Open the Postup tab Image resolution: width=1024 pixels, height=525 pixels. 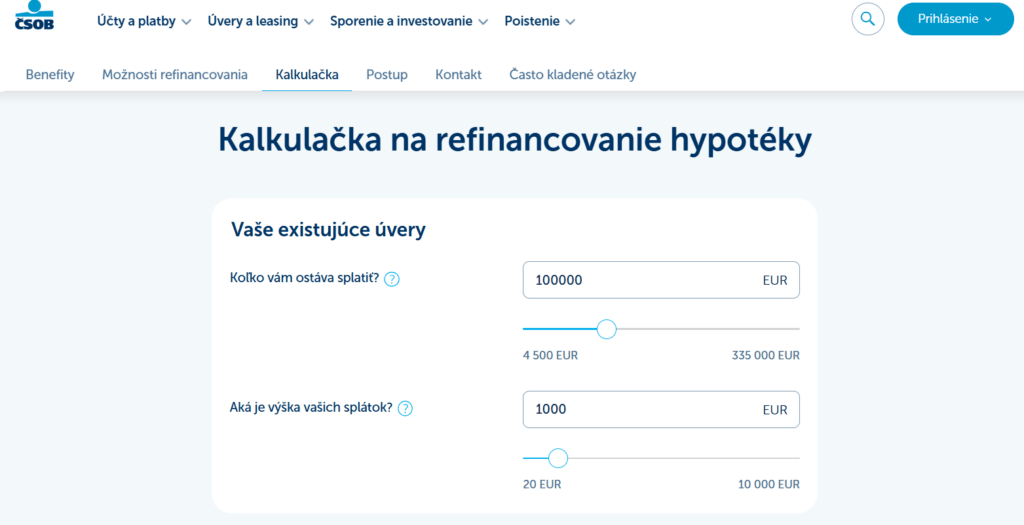pos(387,75)
